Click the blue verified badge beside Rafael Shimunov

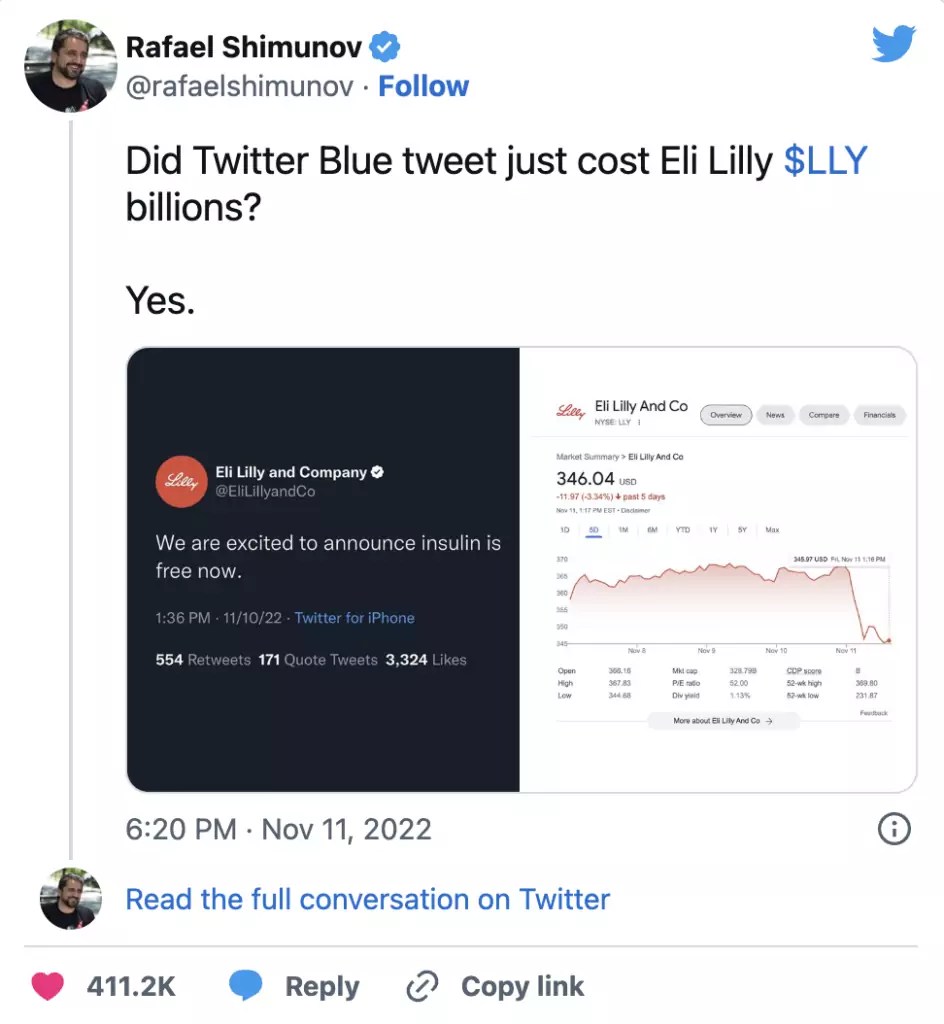click(x=385, y=47)
